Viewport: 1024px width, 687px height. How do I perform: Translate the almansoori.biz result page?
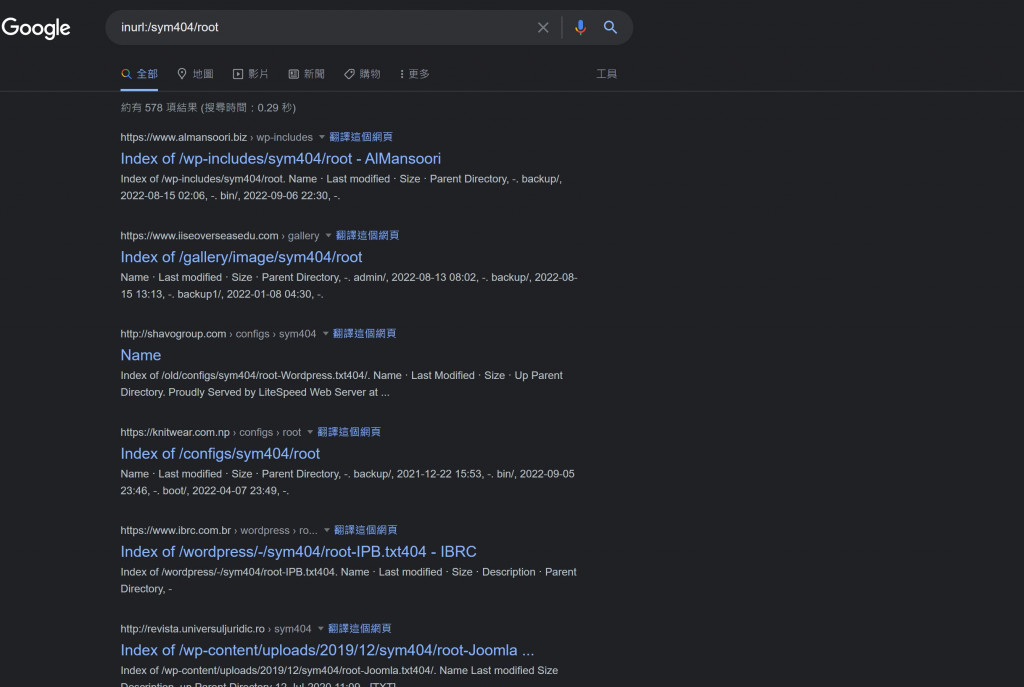[360, 137]
